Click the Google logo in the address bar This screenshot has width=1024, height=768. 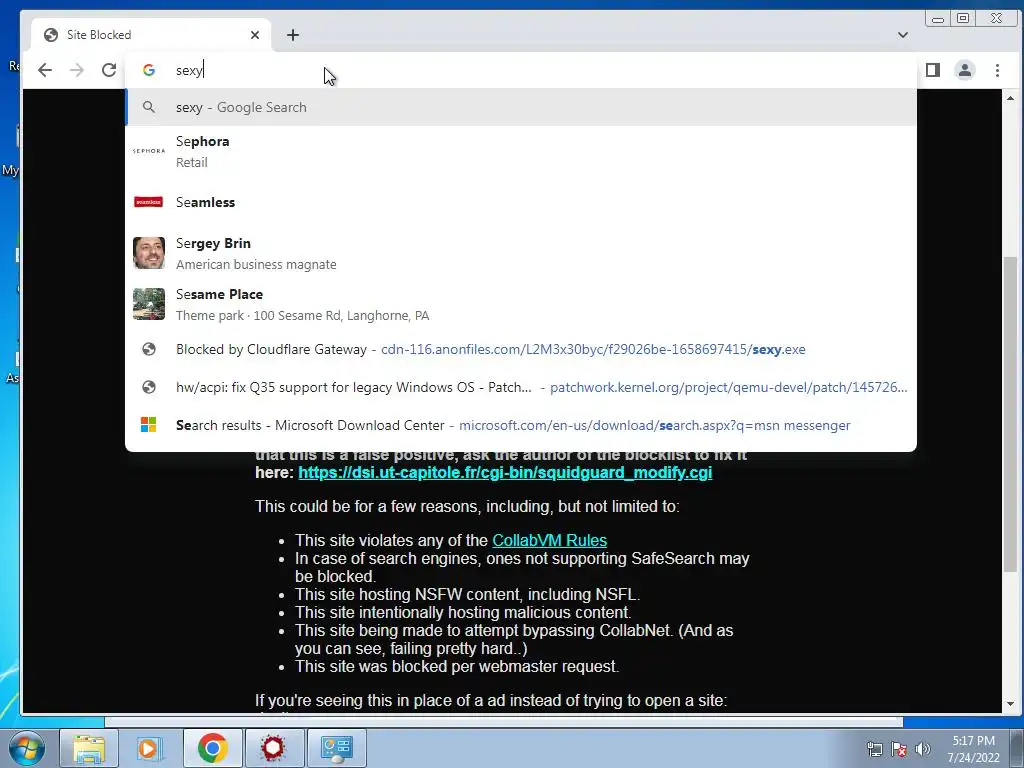pos(149,70)
